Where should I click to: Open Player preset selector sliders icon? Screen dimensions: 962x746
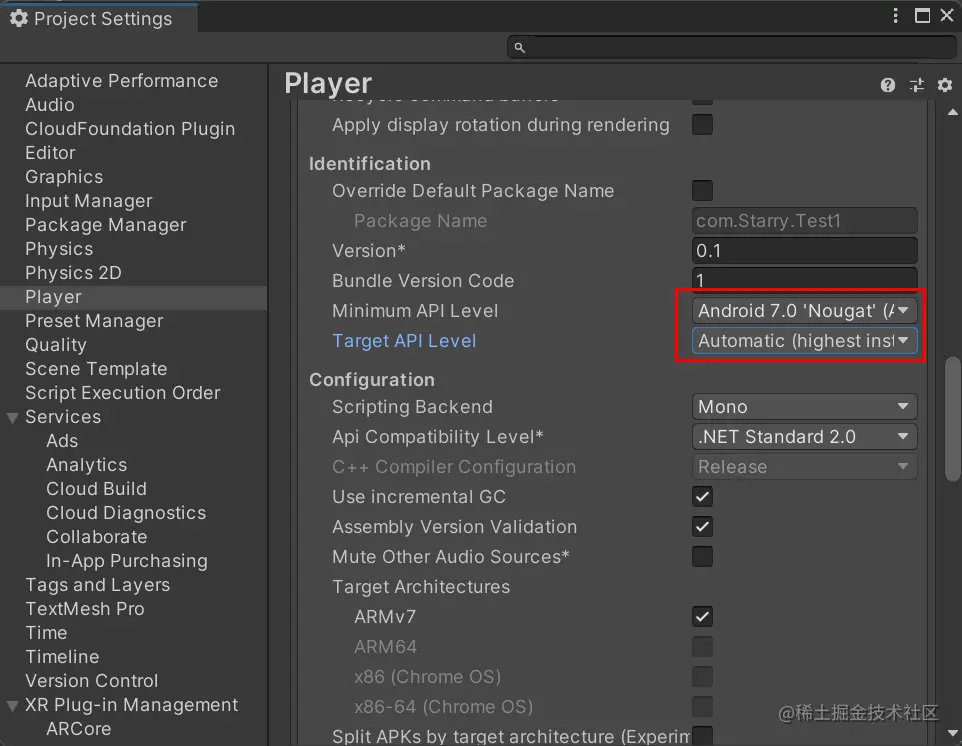(917, 85)
